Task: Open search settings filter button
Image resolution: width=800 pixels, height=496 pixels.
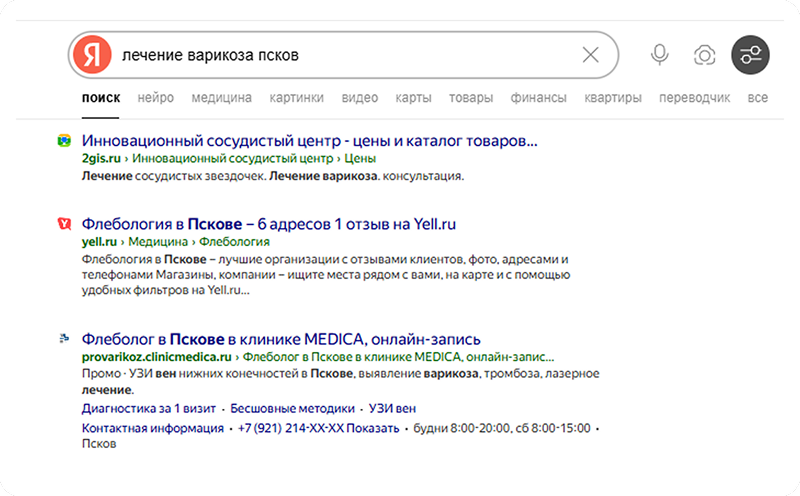Action: click(x=750, y=55)
